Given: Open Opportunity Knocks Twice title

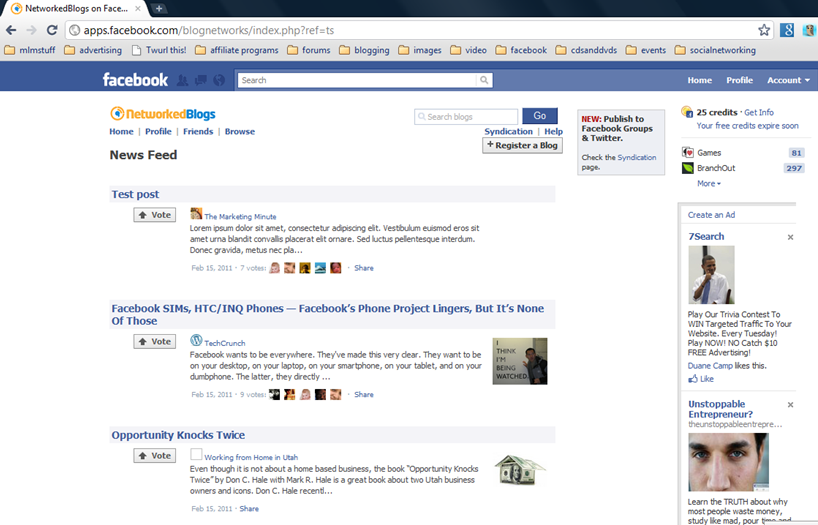Looking at the screenshot, I should [178, 435].
